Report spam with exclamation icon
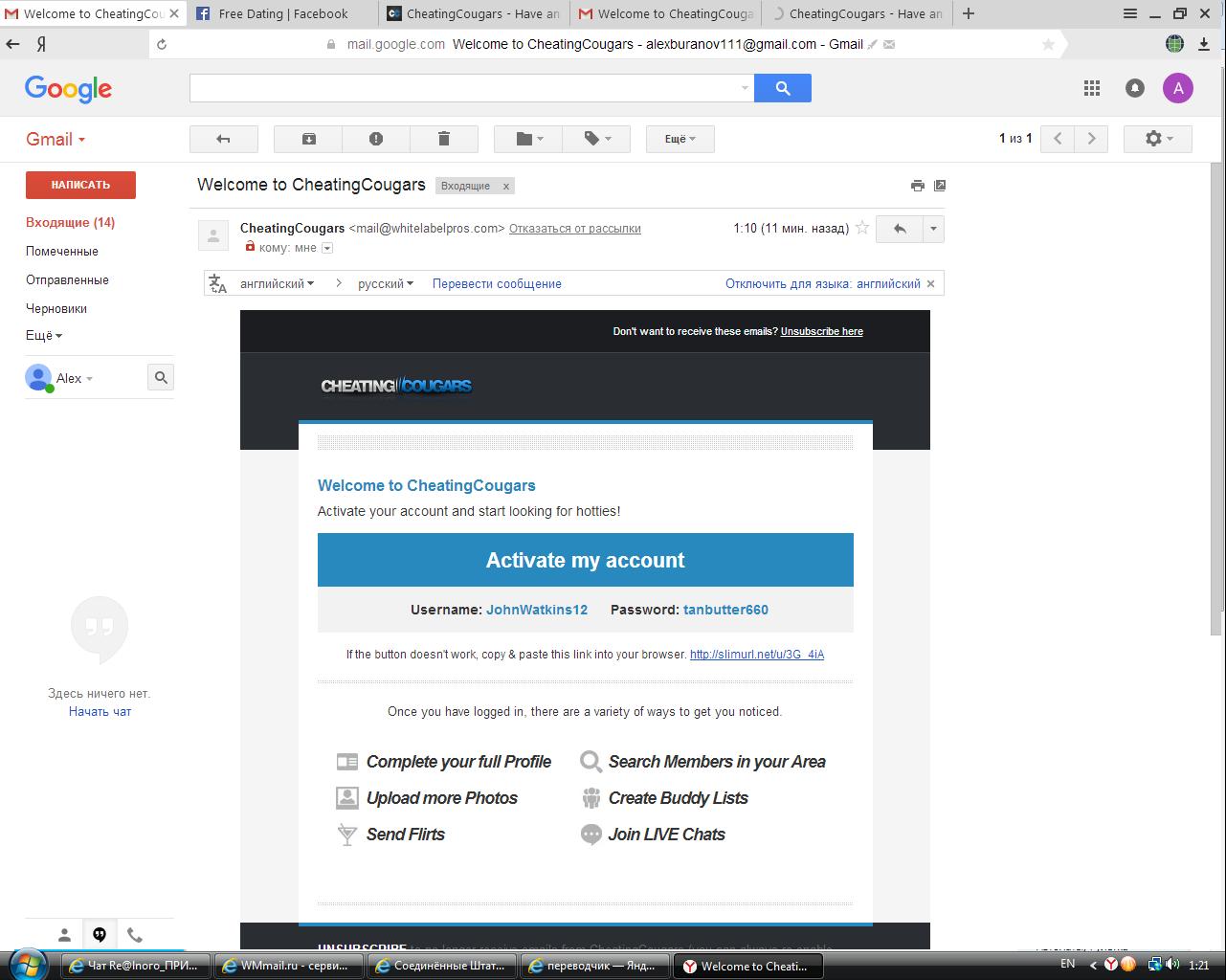This screenshot has width=1226, height=980. point(376,139)
